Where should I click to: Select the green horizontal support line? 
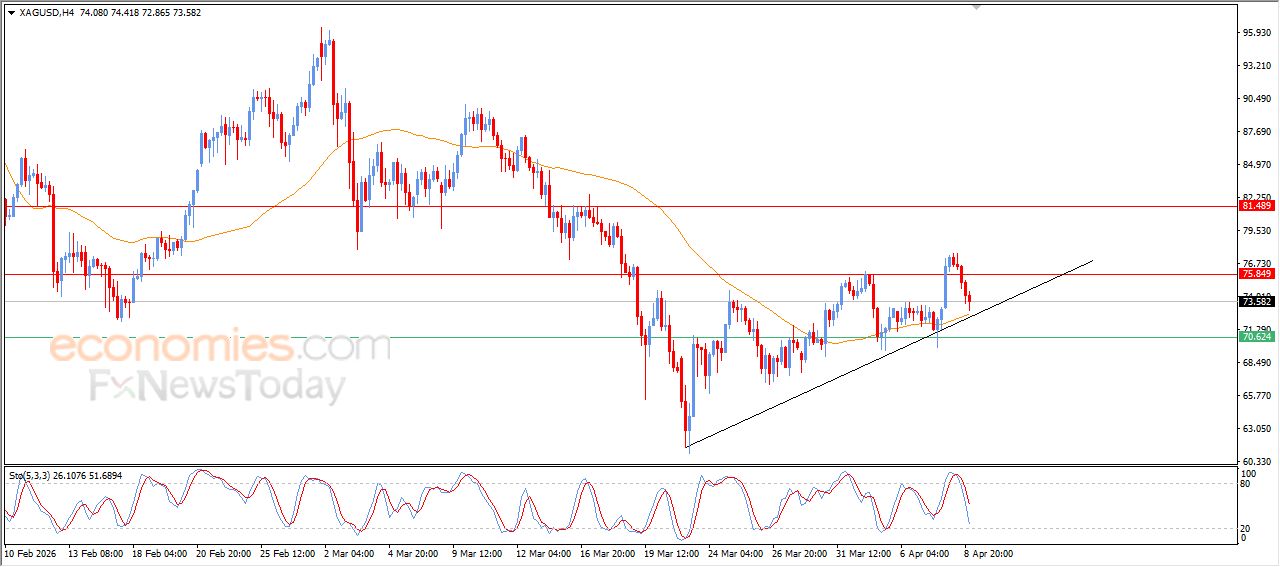point(500,337)
